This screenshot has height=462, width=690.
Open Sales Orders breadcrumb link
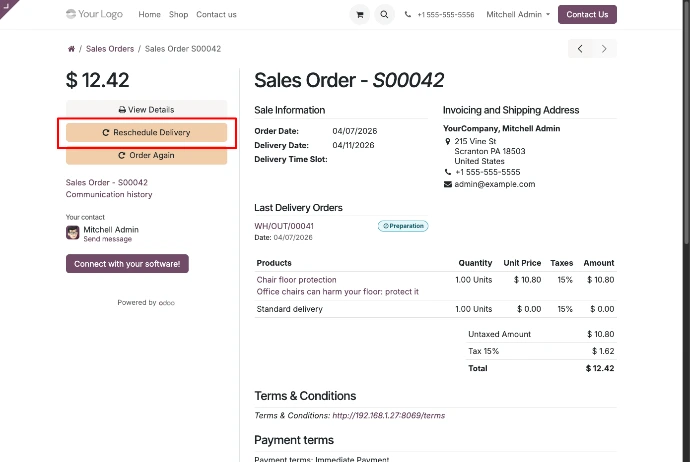(110, 49)
